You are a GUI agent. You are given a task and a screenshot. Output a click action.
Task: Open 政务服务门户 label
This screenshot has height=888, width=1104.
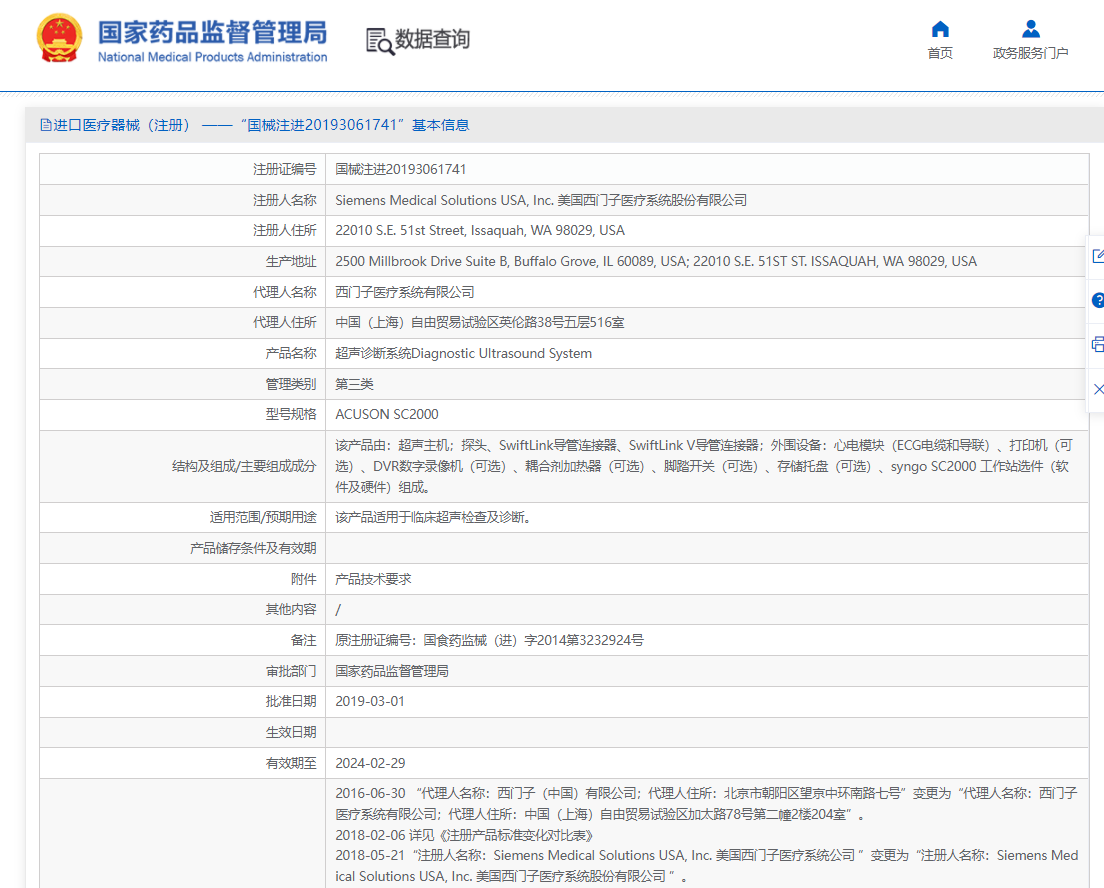coord(1031,53)
